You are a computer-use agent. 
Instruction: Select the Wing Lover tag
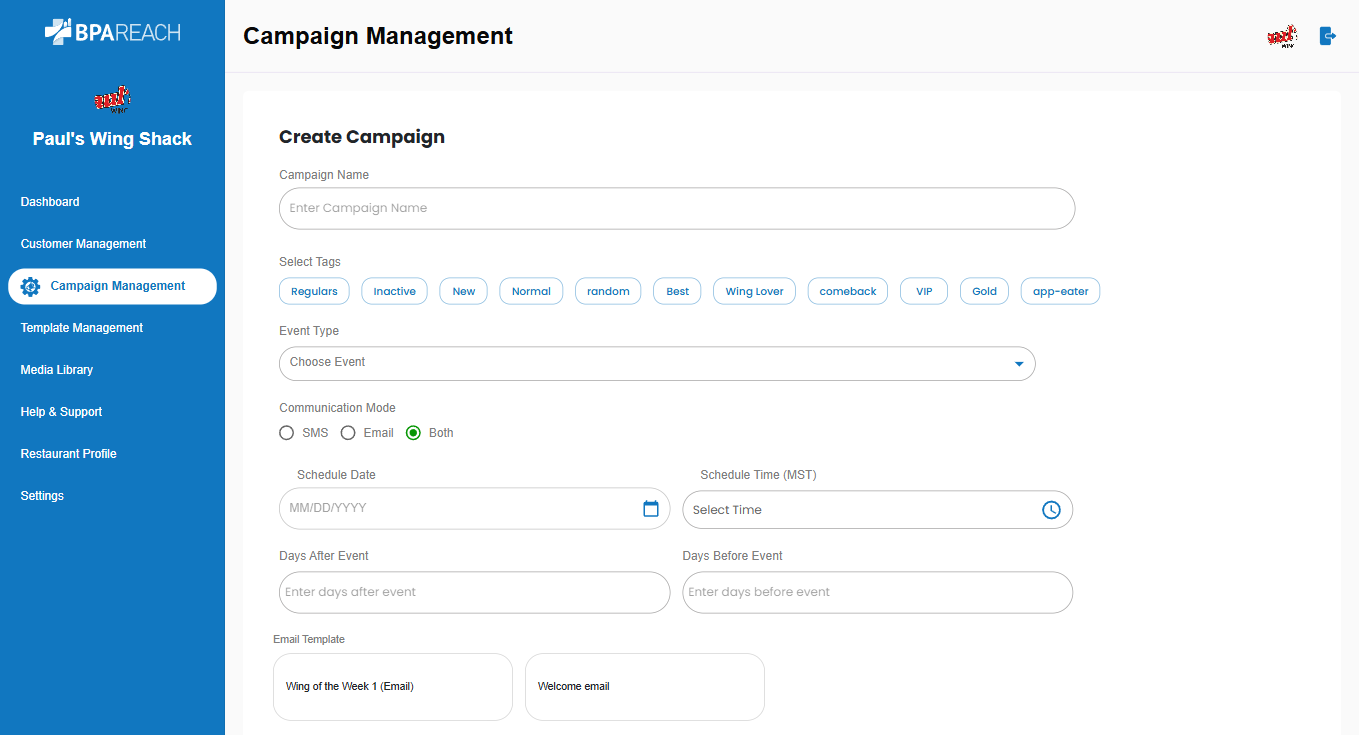tap(754, 291)
